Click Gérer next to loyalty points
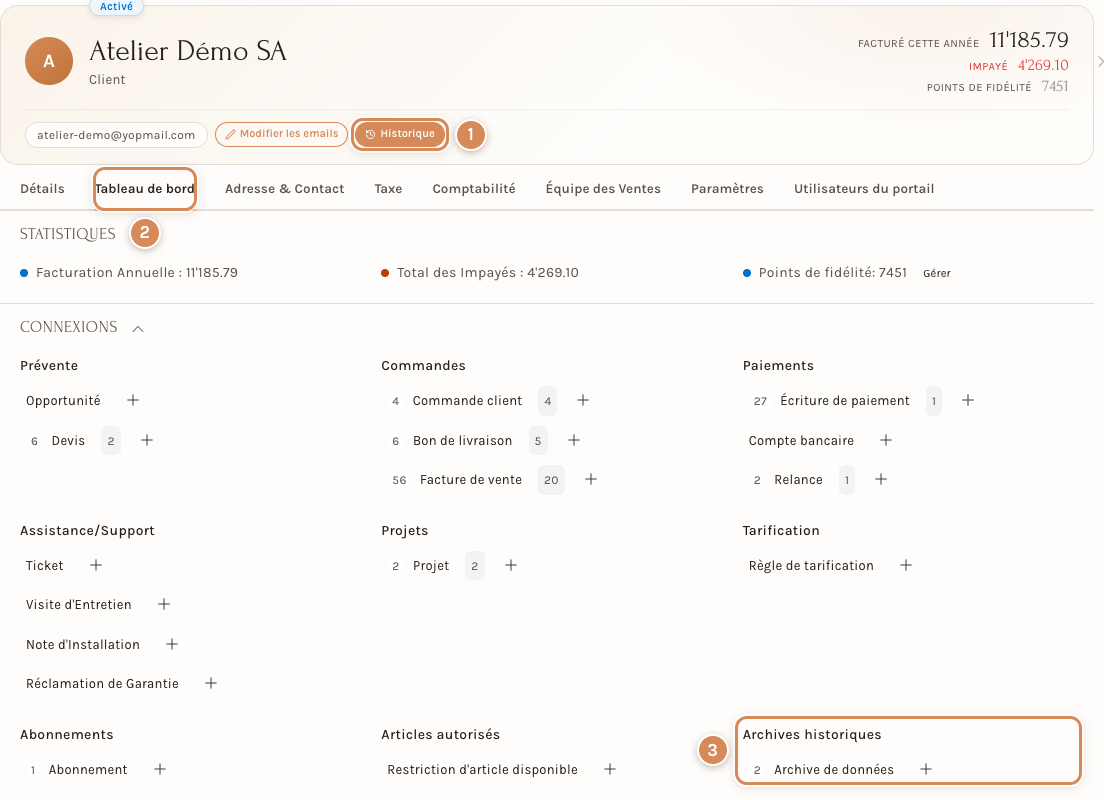The image size is (1104, 800). pyautogui.click(x=937, y=273)
